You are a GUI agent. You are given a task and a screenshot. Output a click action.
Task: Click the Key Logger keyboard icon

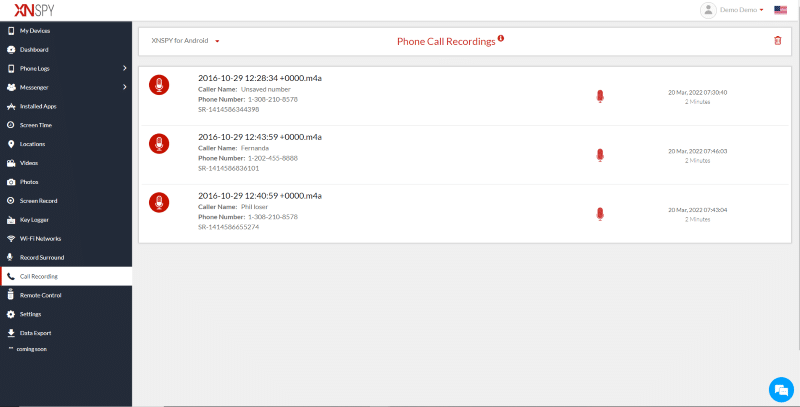click(x=11, y=220)
